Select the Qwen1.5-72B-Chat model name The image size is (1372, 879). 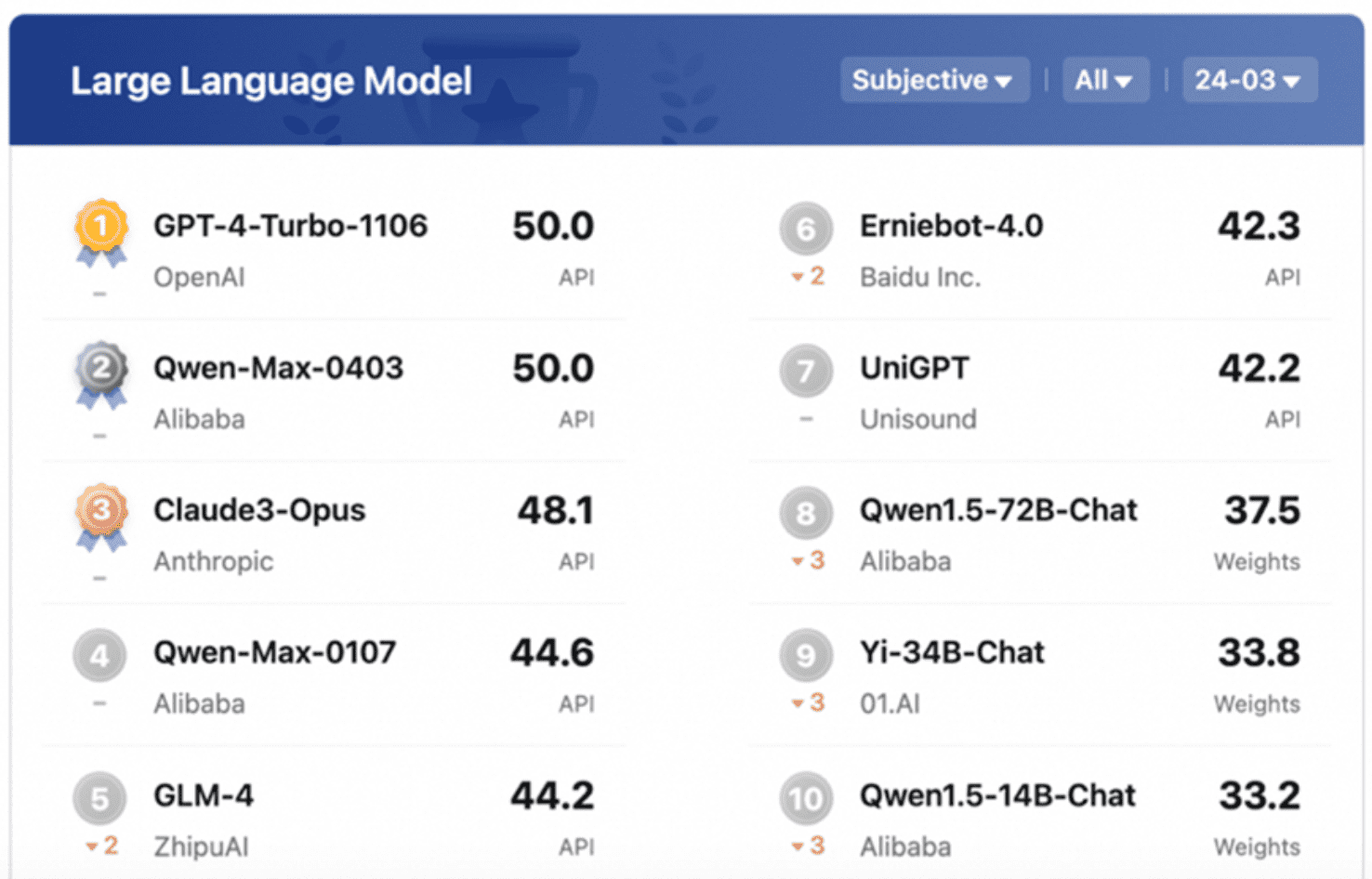(998, 510)
